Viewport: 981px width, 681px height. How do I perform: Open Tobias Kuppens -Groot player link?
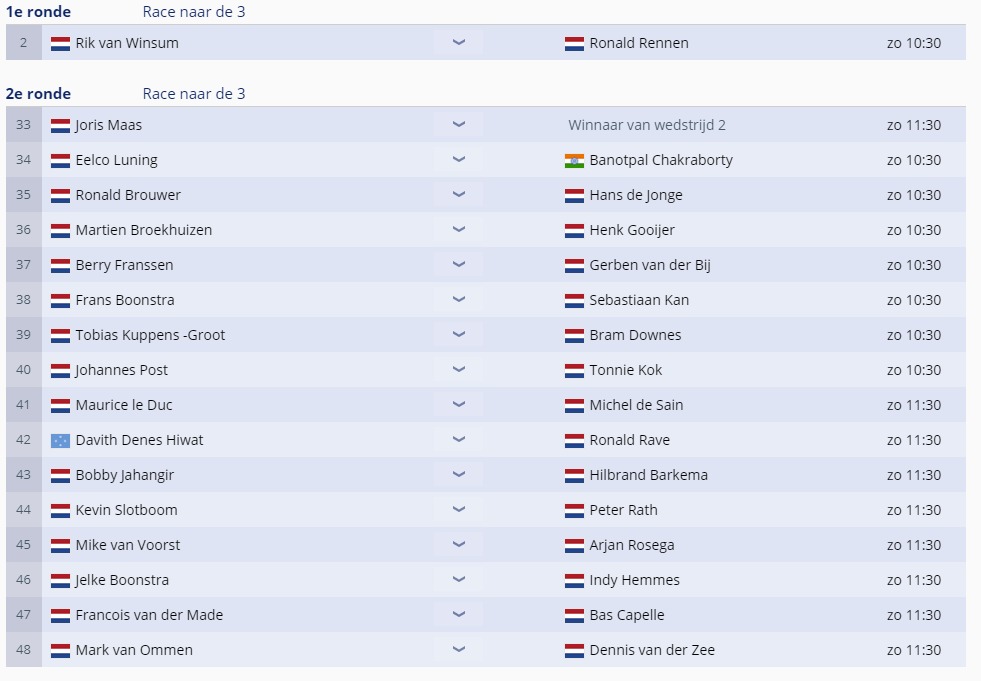[x=150, y=335]
